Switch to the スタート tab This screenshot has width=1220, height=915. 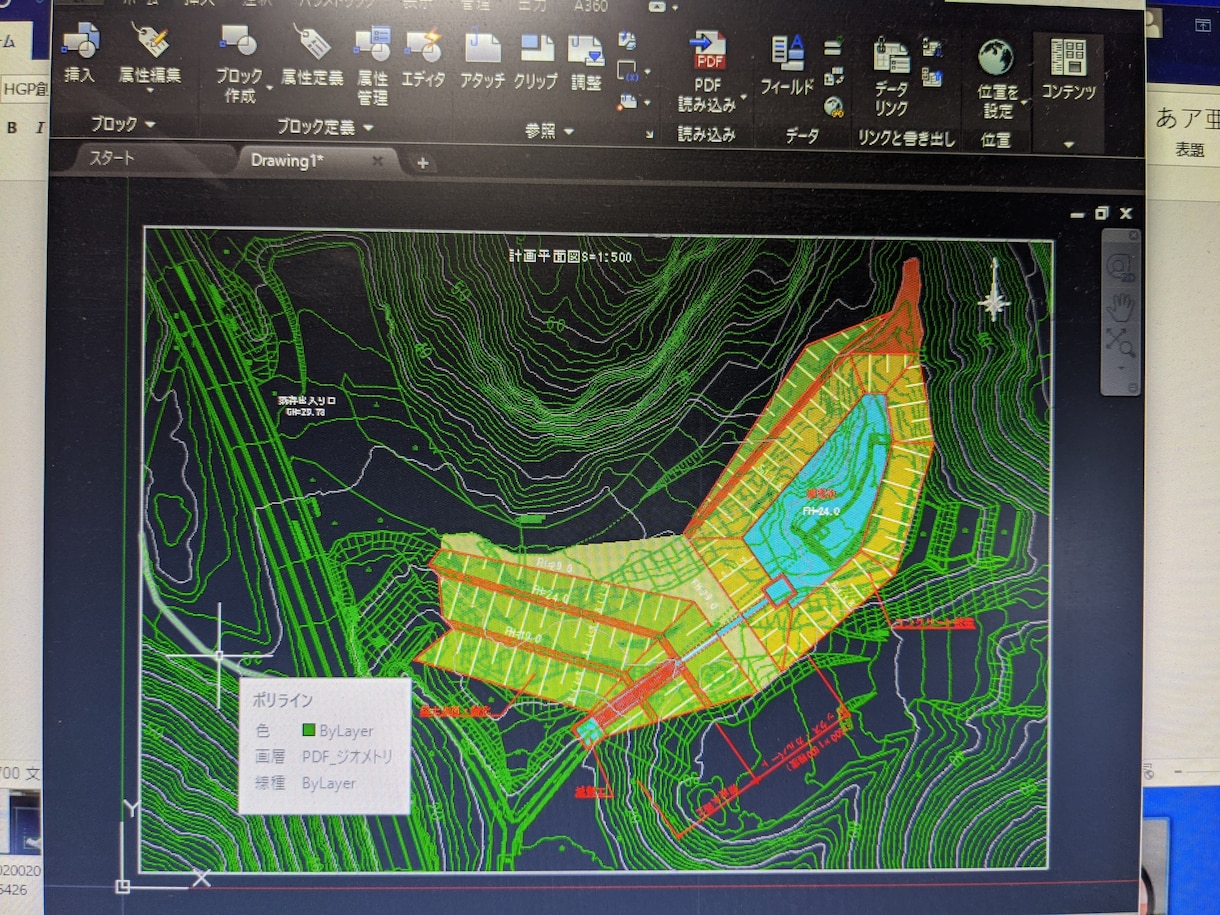(111, 158)
